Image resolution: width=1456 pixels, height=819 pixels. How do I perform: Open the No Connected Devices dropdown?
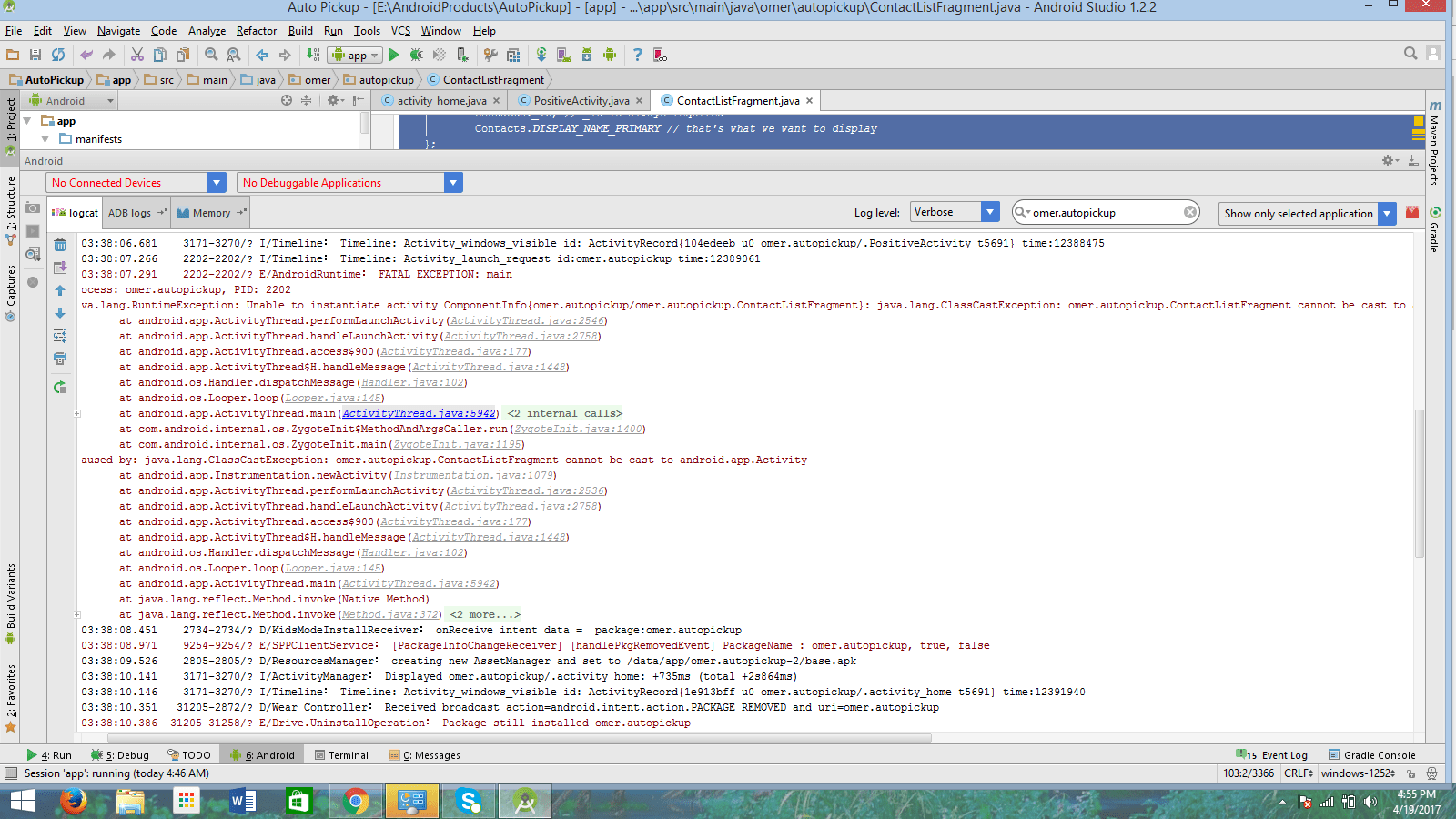217,182
